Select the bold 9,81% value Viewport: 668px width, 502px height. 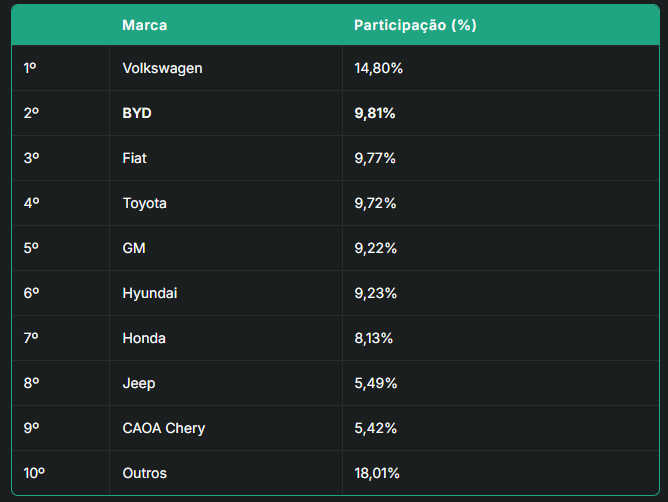coord(375,113)
